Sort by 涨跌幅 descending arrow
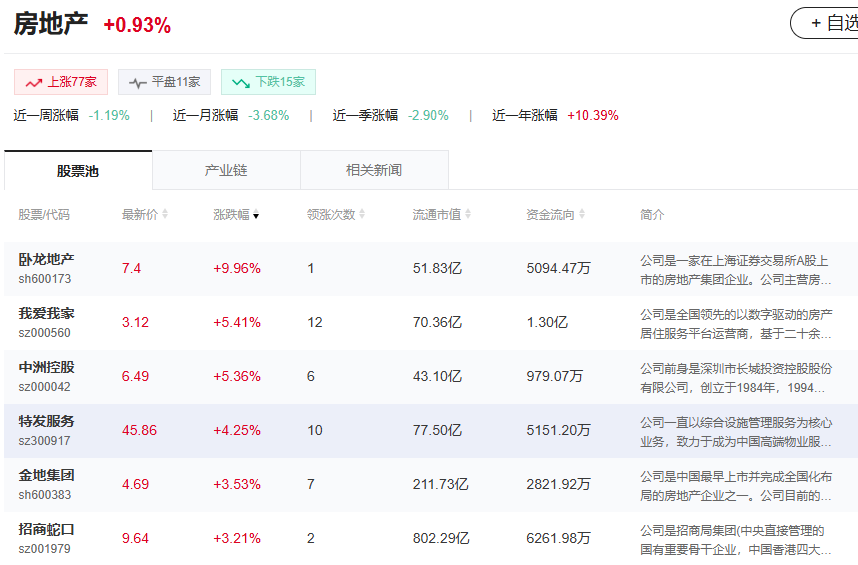The height and width of the screenshot is (565, 858). click(x=256, y=215)
